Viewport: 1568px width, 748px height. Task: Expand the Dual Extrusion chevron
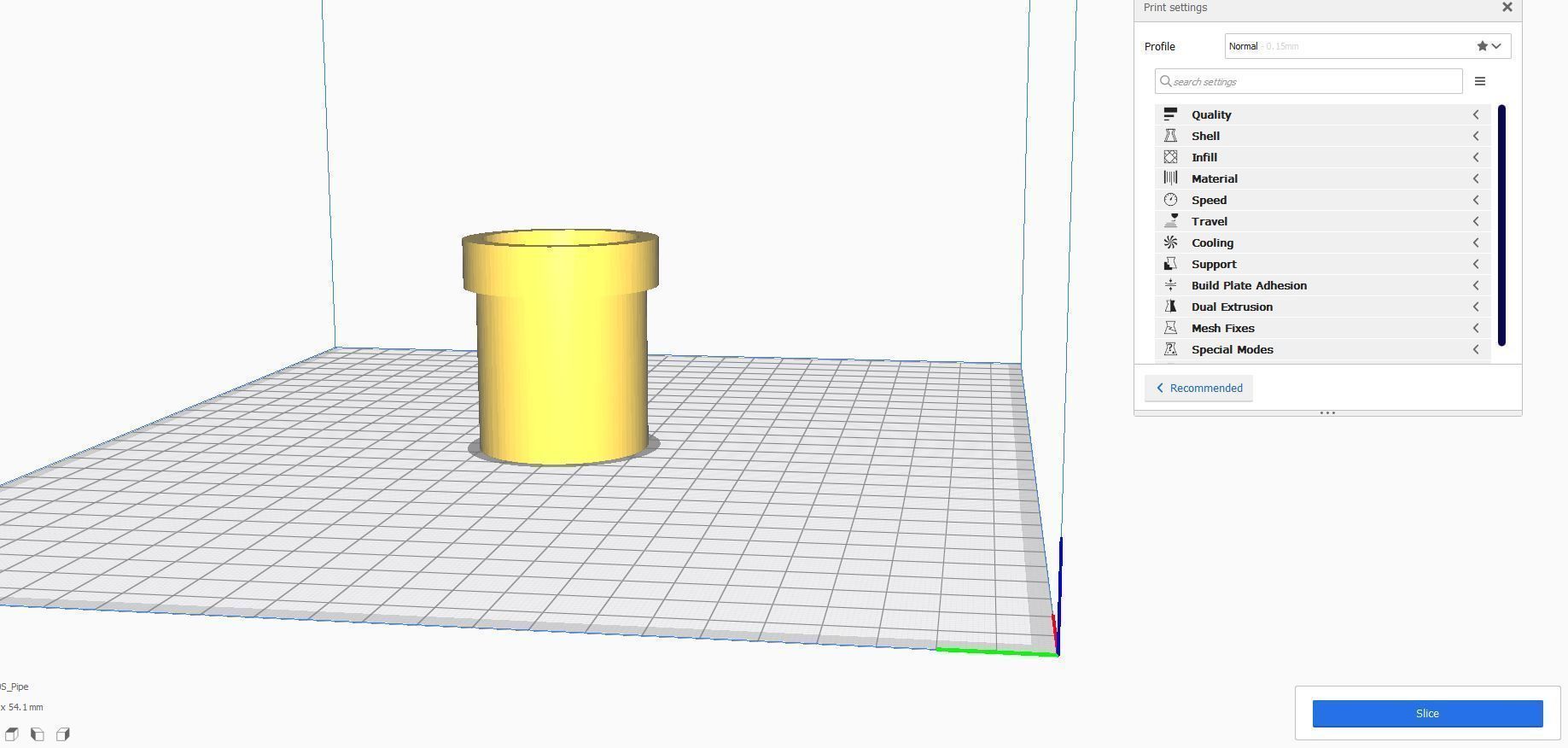(1476, 307)
